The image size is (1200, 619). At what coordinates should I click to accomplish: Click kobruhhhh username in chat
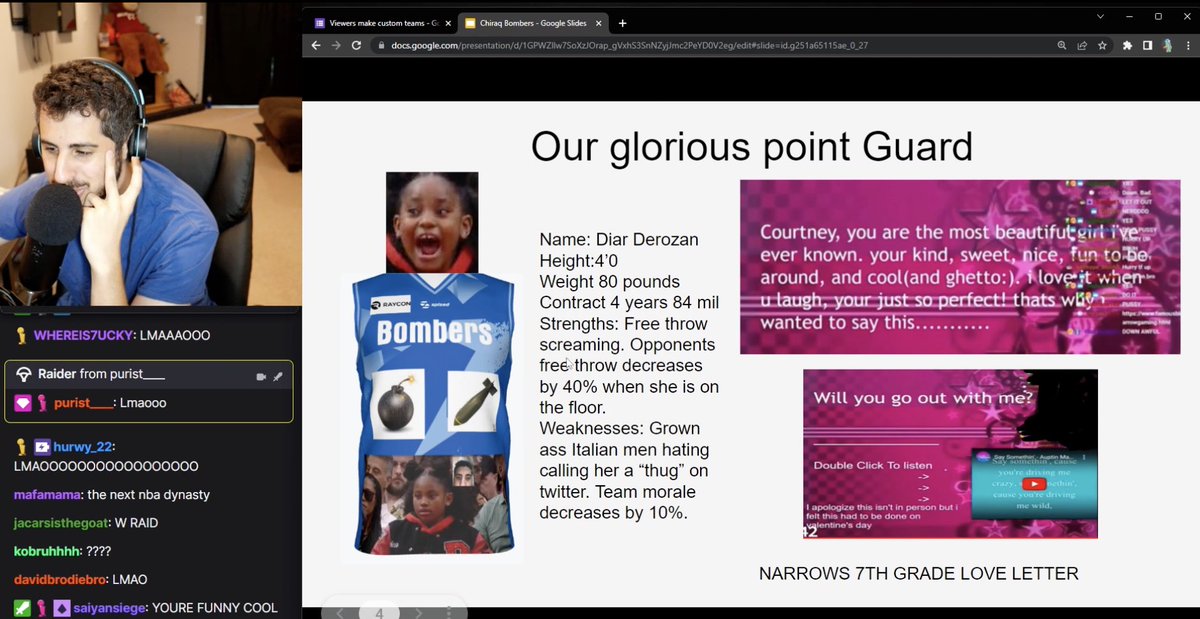coord(47,551)
